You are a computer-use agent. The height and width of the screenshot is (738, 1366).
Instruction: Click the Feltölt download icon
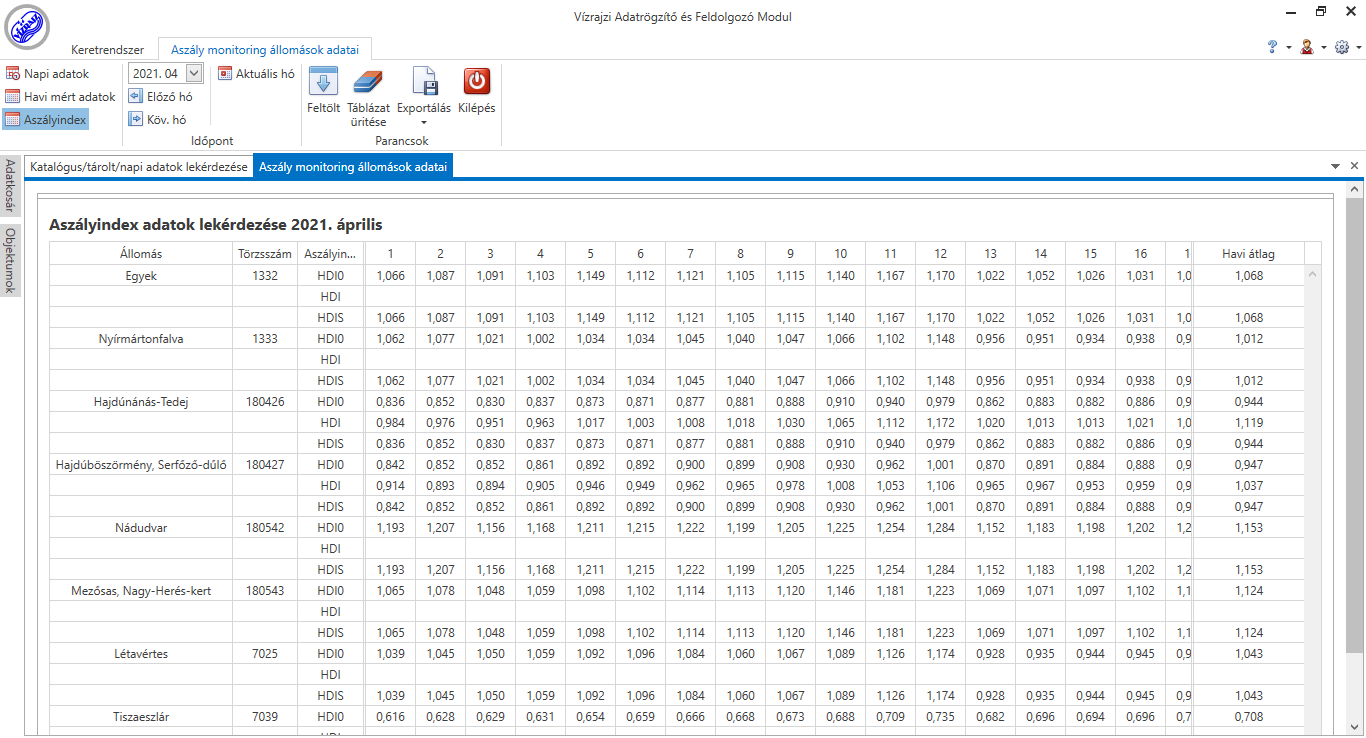pos(323,82)
